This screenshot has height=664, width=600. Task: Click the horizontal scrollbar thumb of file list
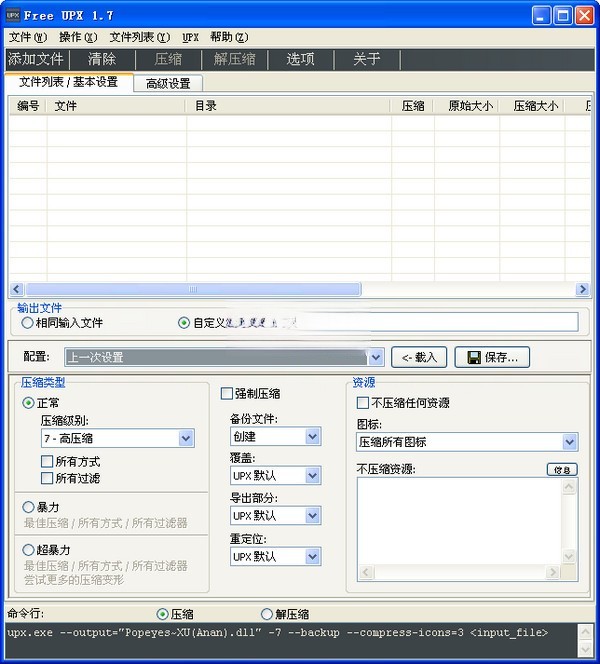[193, 289]
